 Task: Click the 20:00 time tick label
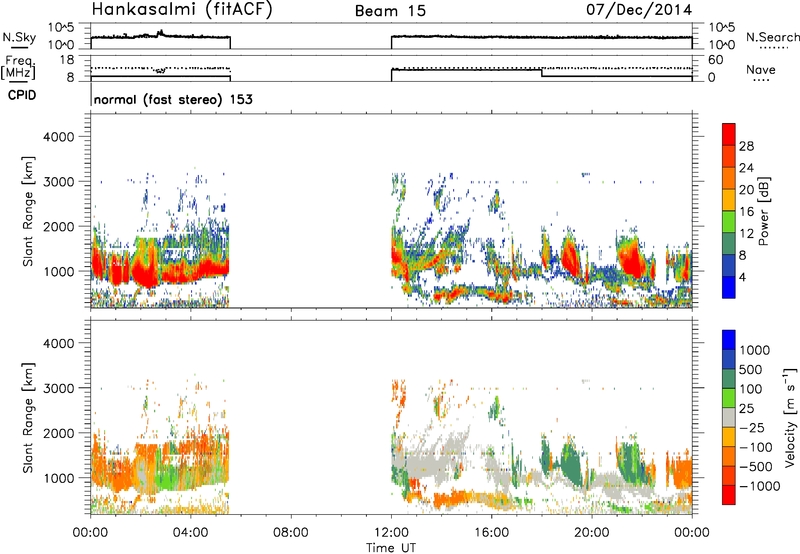click(x=592, y=533)
